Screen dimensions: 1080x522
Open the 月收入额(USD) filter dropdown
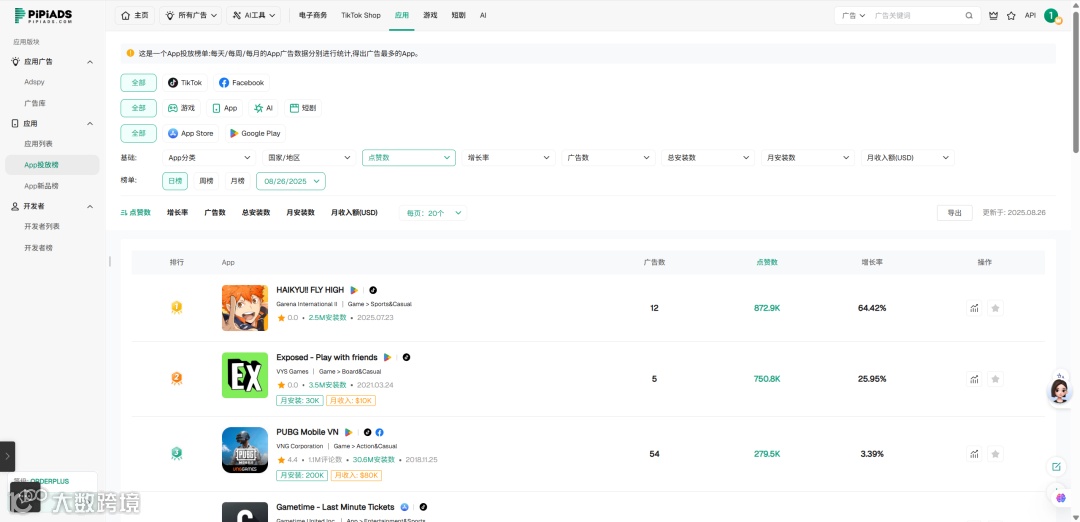908,158
